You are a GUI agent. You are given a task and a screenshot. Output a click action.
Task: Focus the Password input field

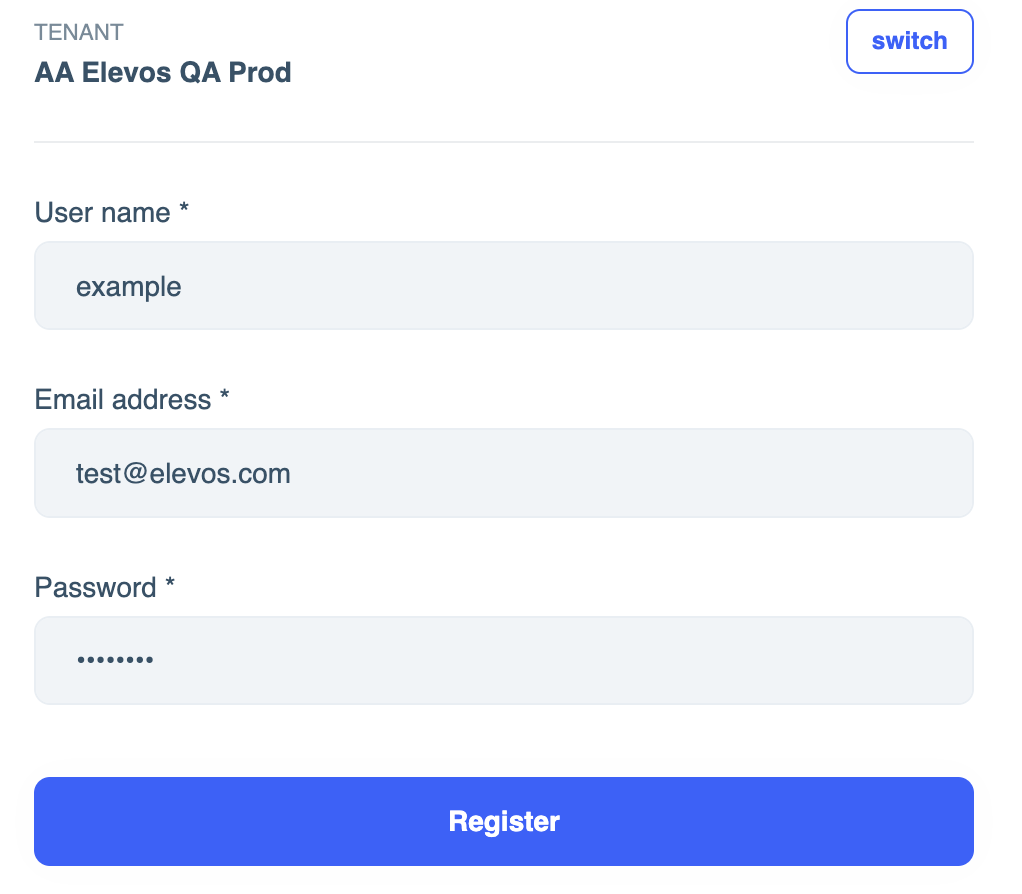[x=504, y=660]
